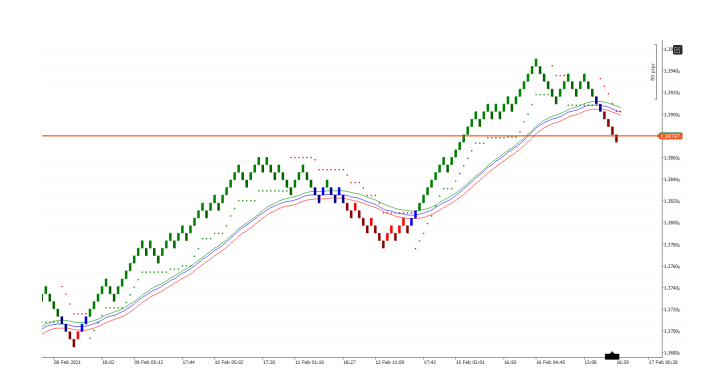
Task: Click the 15 Feb 02:01 time label
Action: (x=470, y=362)
